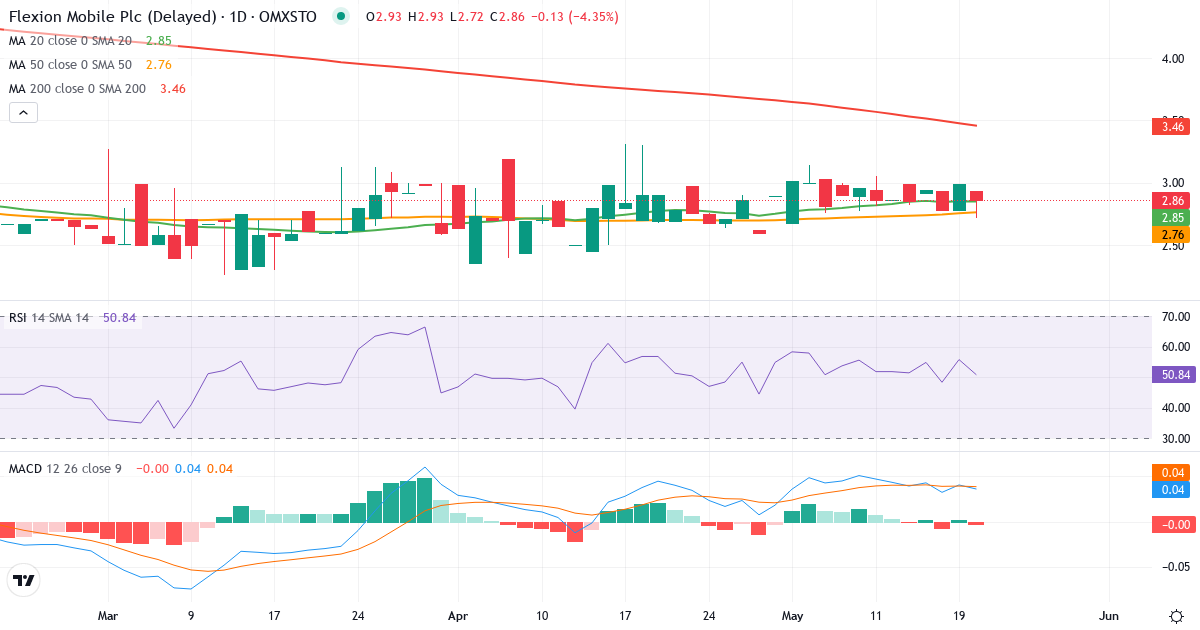Click the Jun date label on time axis
Viewport: 1200px width, 630px height.
[x=1109, y=616]
